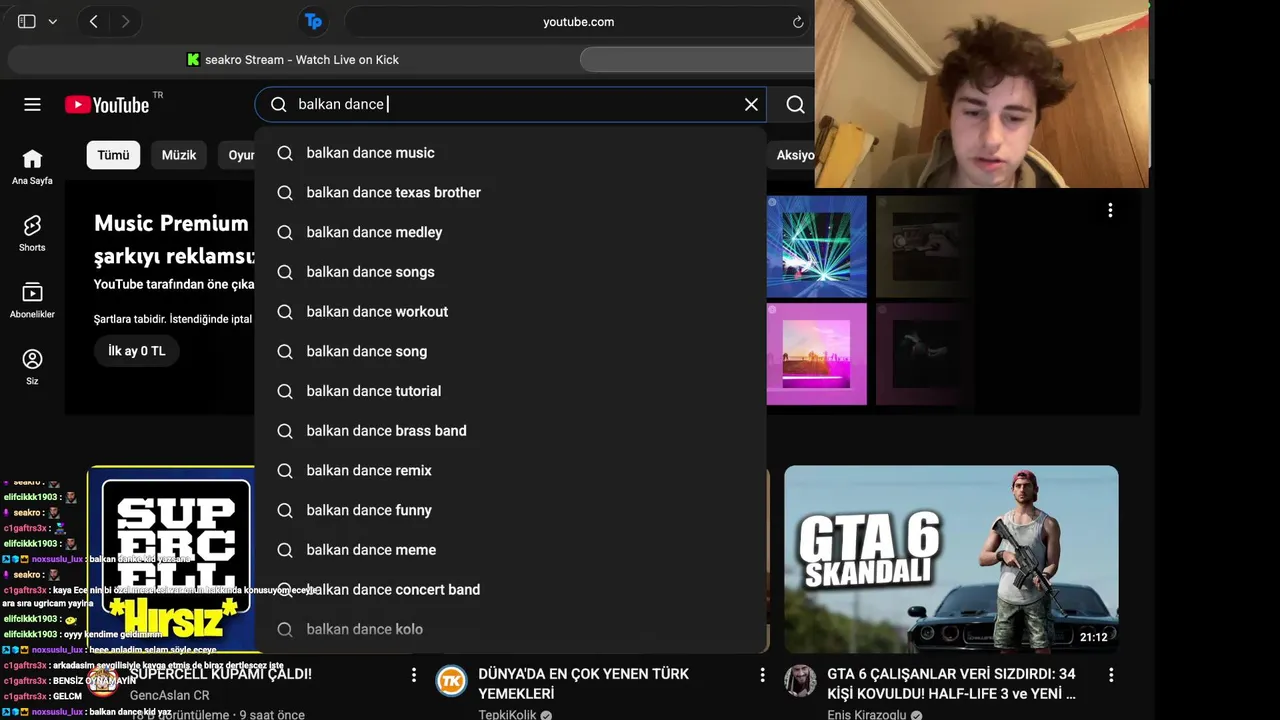Select suggestion balkan dance medley

click(510, 232)
